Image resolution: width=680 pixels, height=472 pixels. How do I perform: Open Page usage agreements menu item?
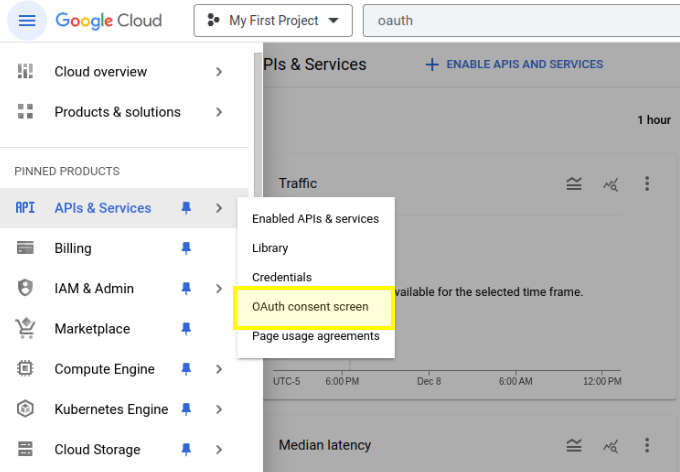[316, 336]
